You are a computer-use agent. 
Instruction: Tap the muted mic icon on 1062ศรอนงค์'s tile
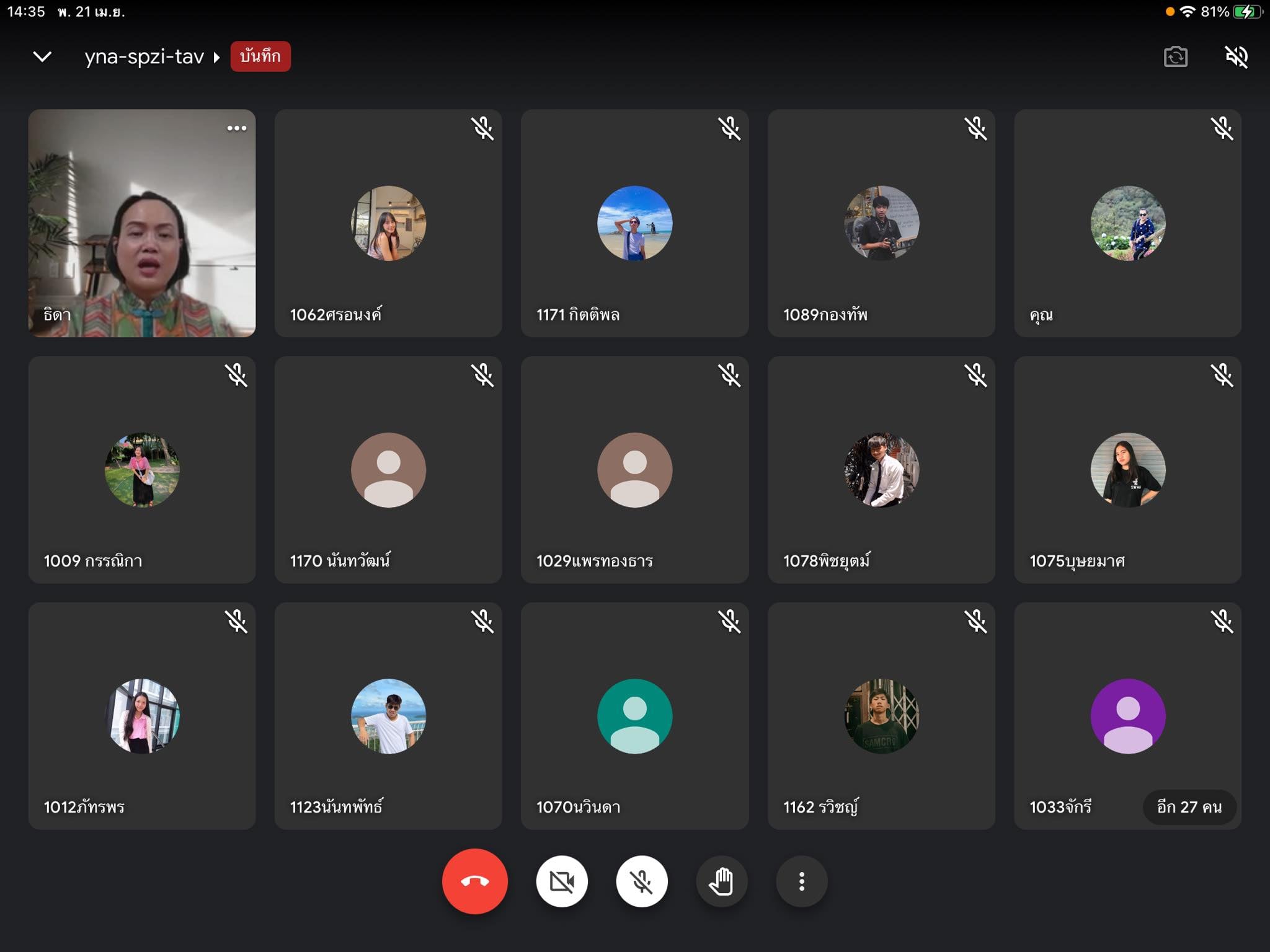coord(482,129)
